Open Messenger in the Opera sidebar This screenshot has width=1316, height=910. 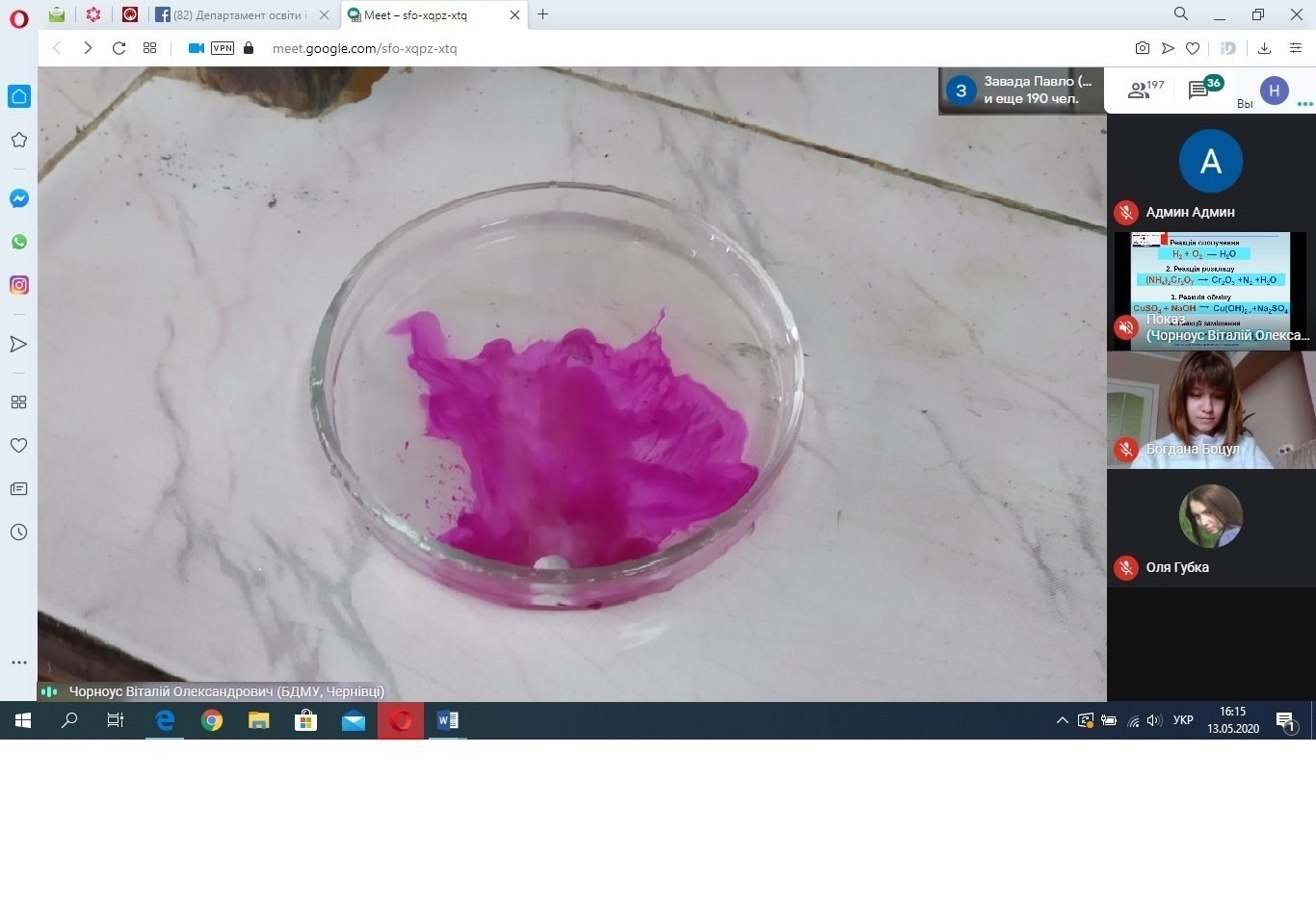(x=18, y=198)
